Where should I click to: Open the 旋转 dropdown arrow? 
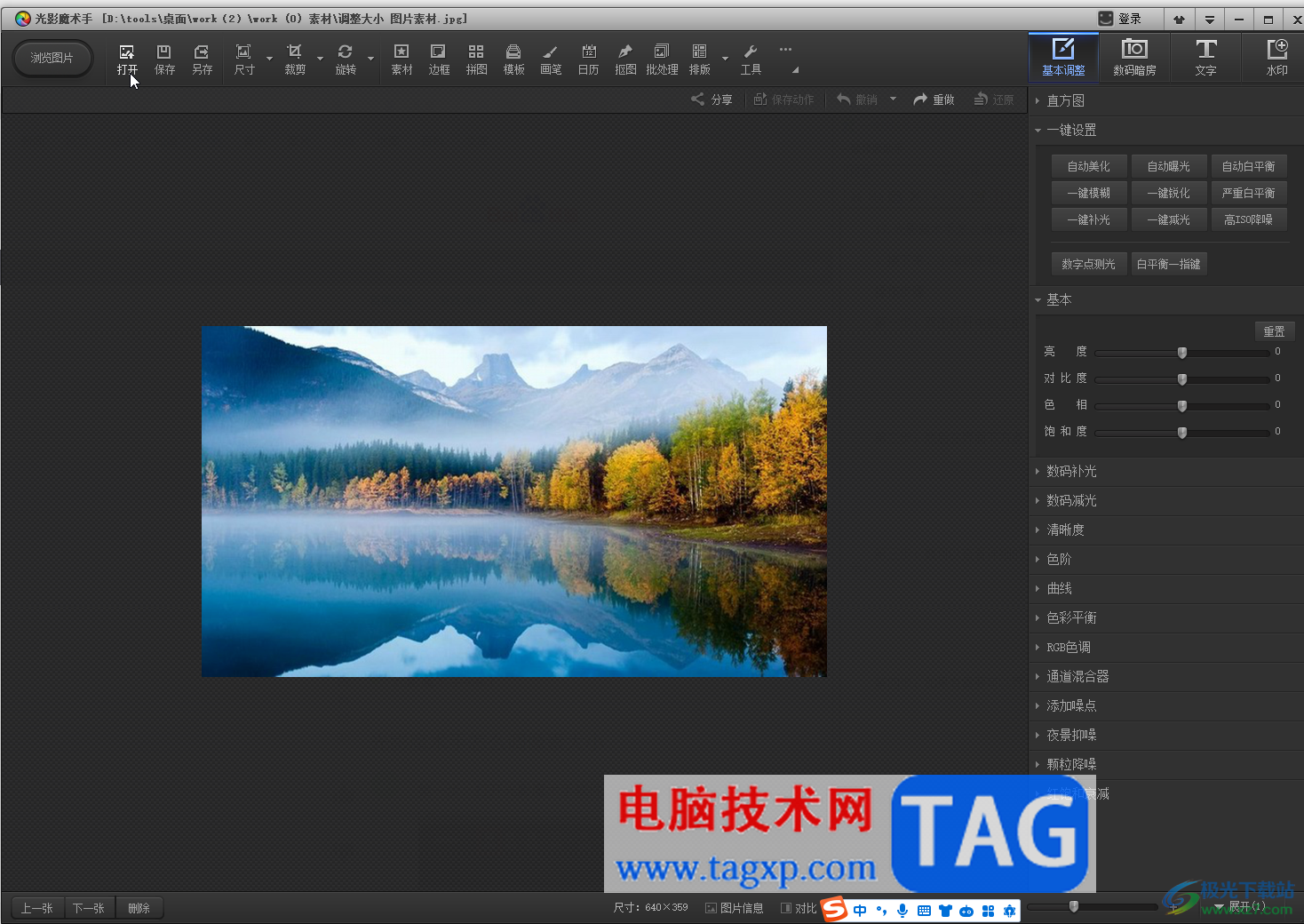tap(370, 60)
